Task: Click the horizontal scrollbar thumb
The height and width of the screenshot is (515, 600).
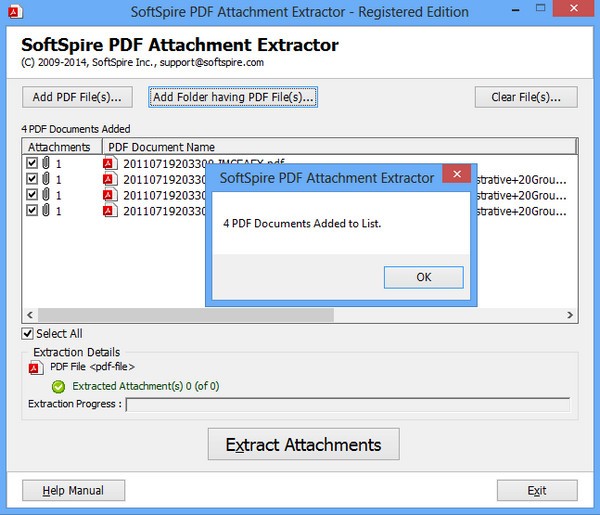Action: pos(186,315)
